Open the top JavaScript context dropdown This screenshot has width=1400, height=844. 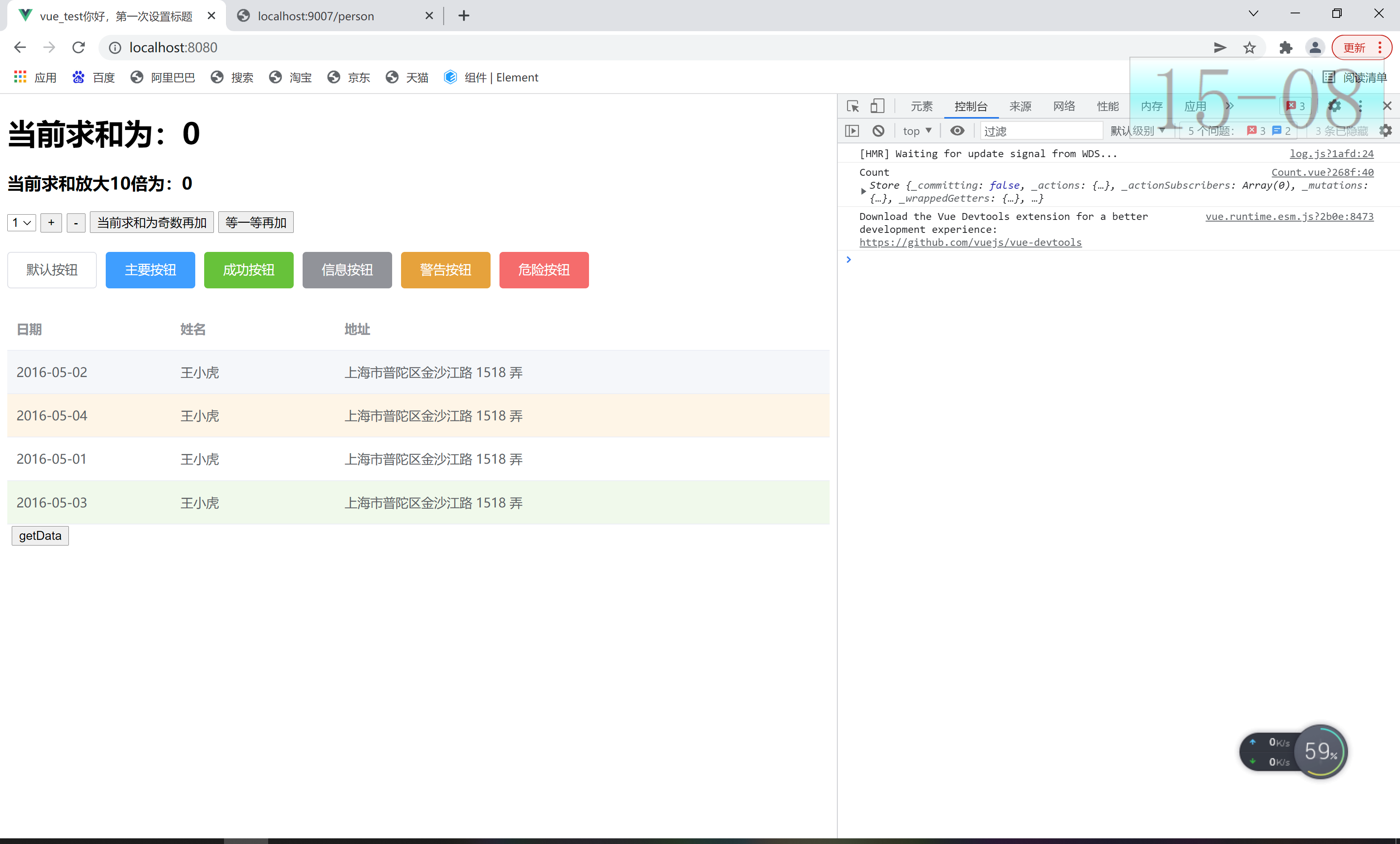(917, 131)
